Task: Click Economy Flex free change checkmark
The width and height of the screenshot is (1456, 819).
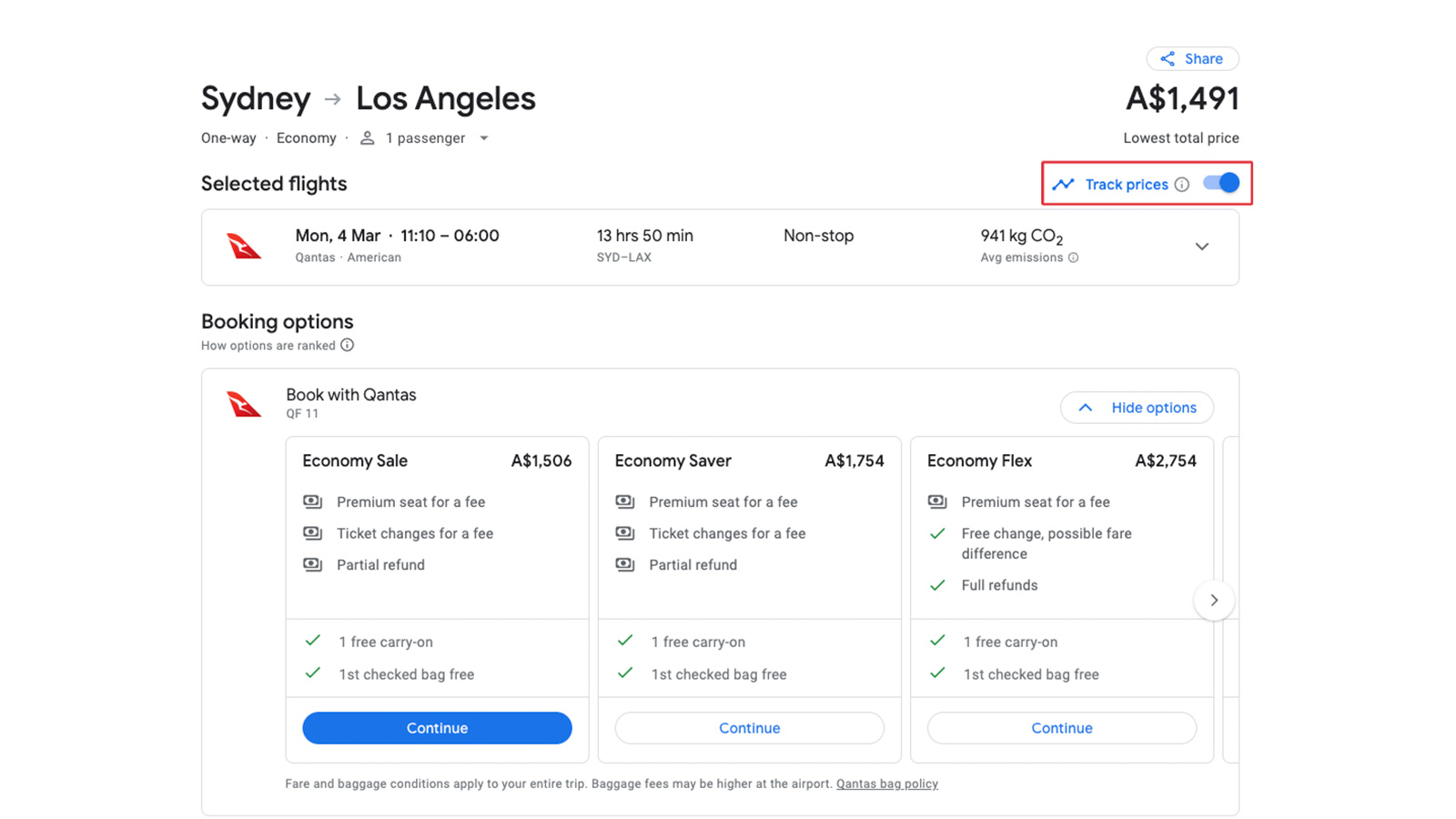Action: [x=936, y=533]
